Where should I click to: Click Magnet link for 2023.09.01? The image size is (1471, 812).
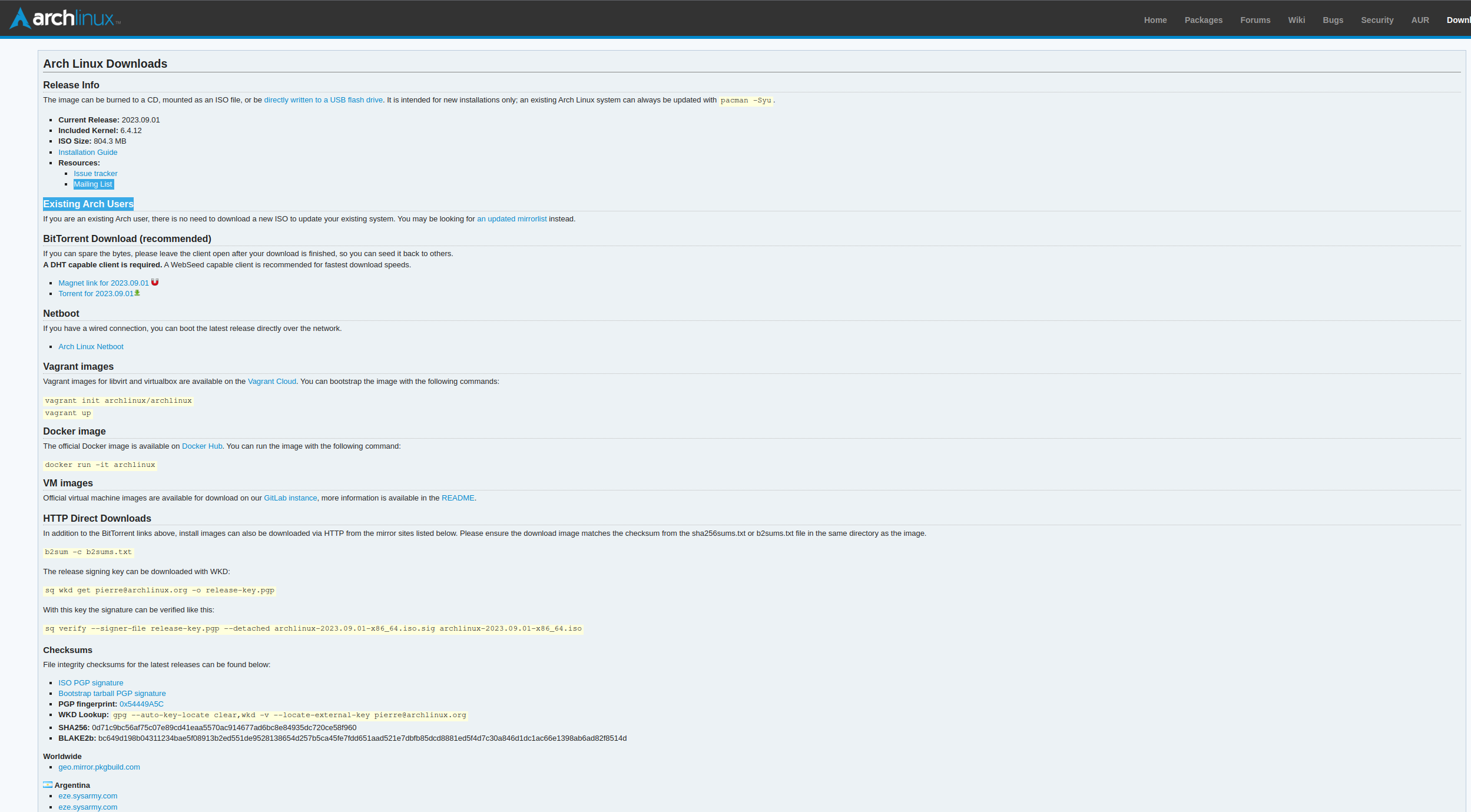104,283
